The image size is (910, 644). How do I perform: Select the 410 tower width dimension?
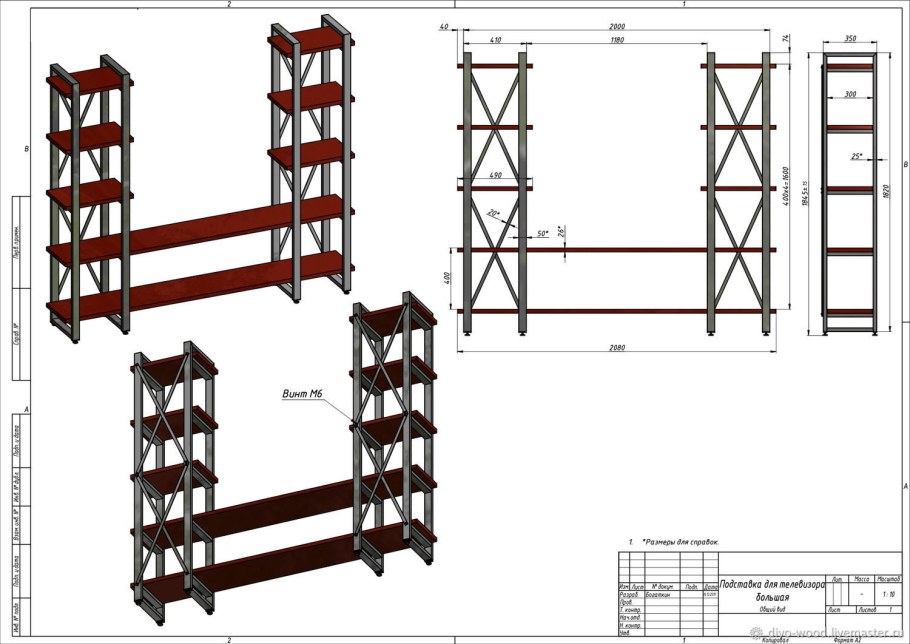tap(495, 41)
